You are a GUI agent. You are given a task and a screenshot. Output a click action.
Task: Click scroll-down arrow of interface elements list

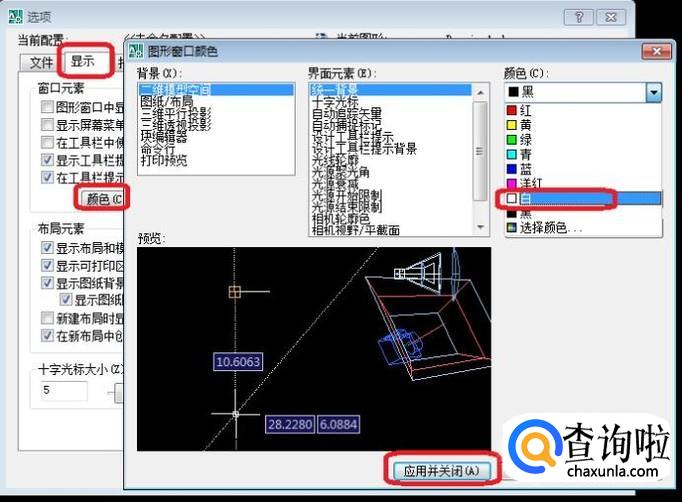(480, 227)
